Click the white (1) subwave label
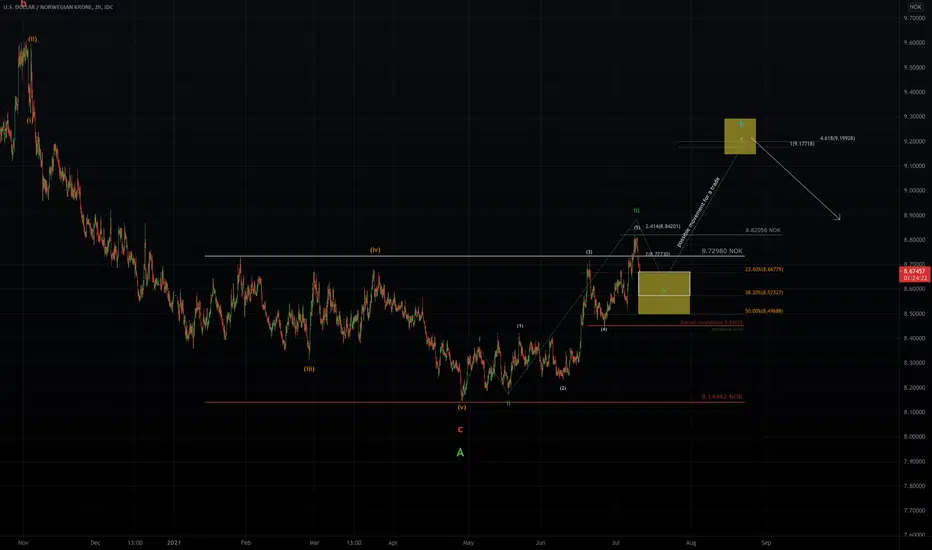The height and width of the screenshot is (550, 932). tap(520, 326)
